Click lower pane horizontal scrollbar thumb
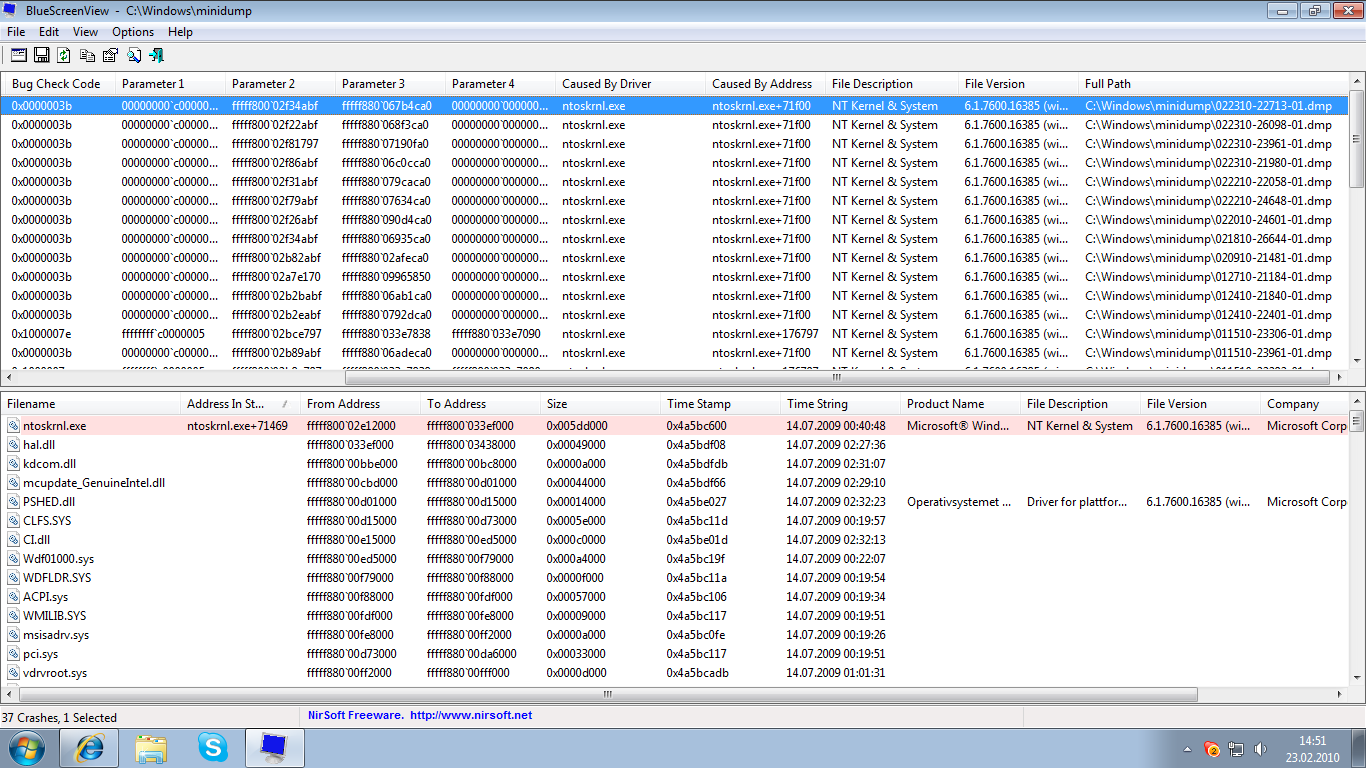This screenshot has height=768, width=1366. (606, 693)
